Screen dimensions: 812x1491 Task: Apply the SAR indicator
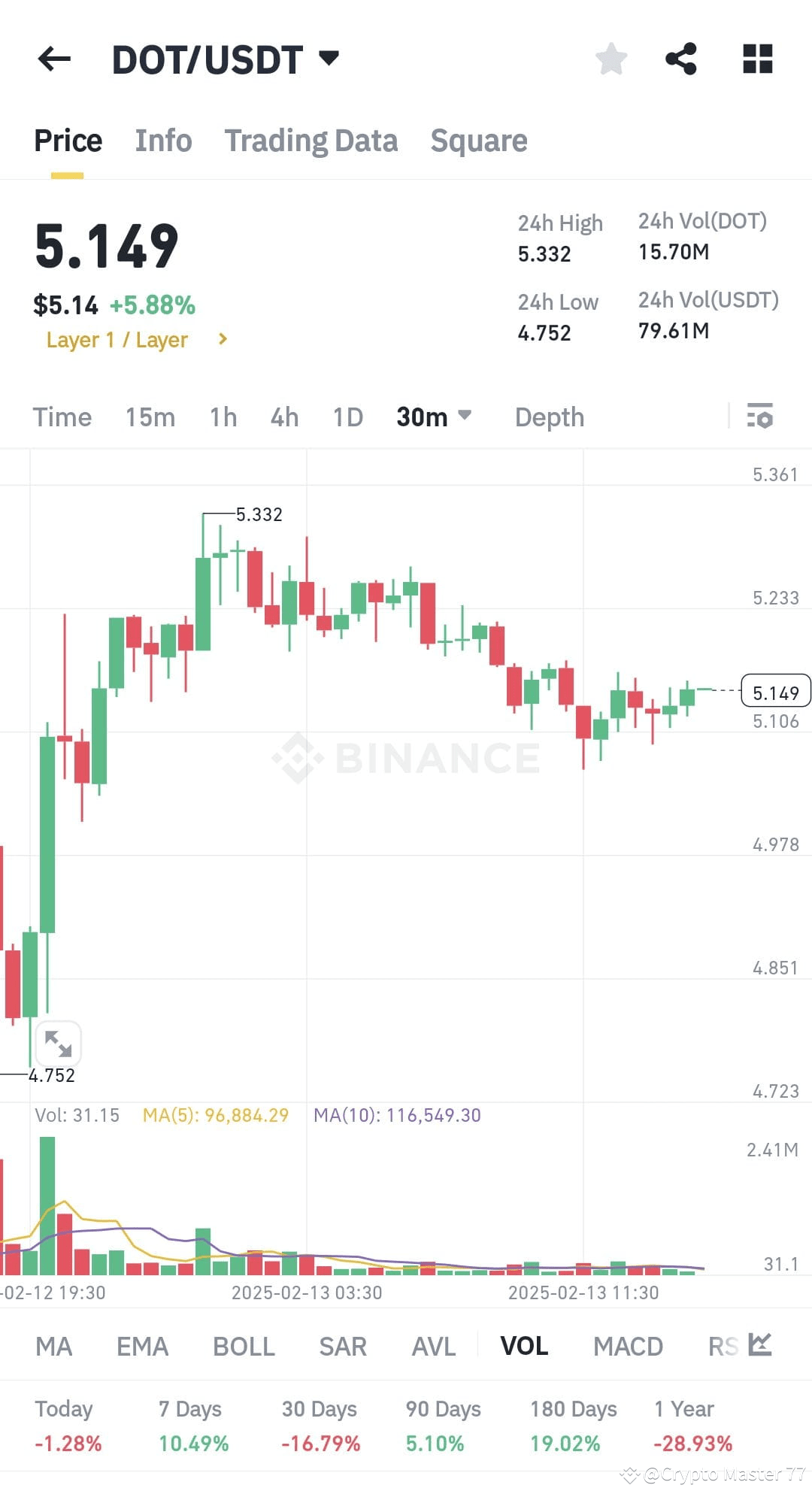(x=343, y=1346)
